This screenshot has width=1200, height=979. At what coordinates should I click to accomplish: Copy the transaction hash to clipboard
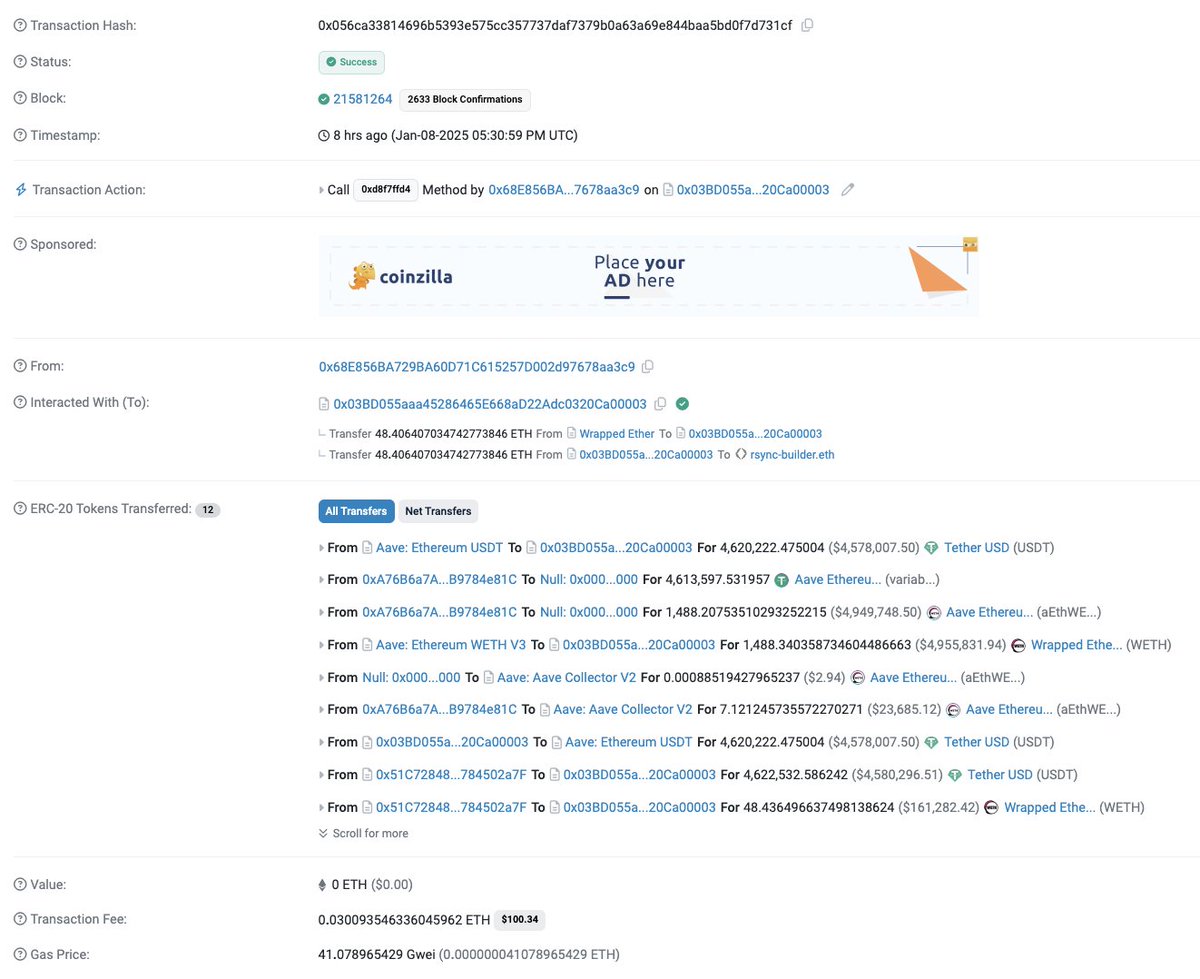pos(807,25)
